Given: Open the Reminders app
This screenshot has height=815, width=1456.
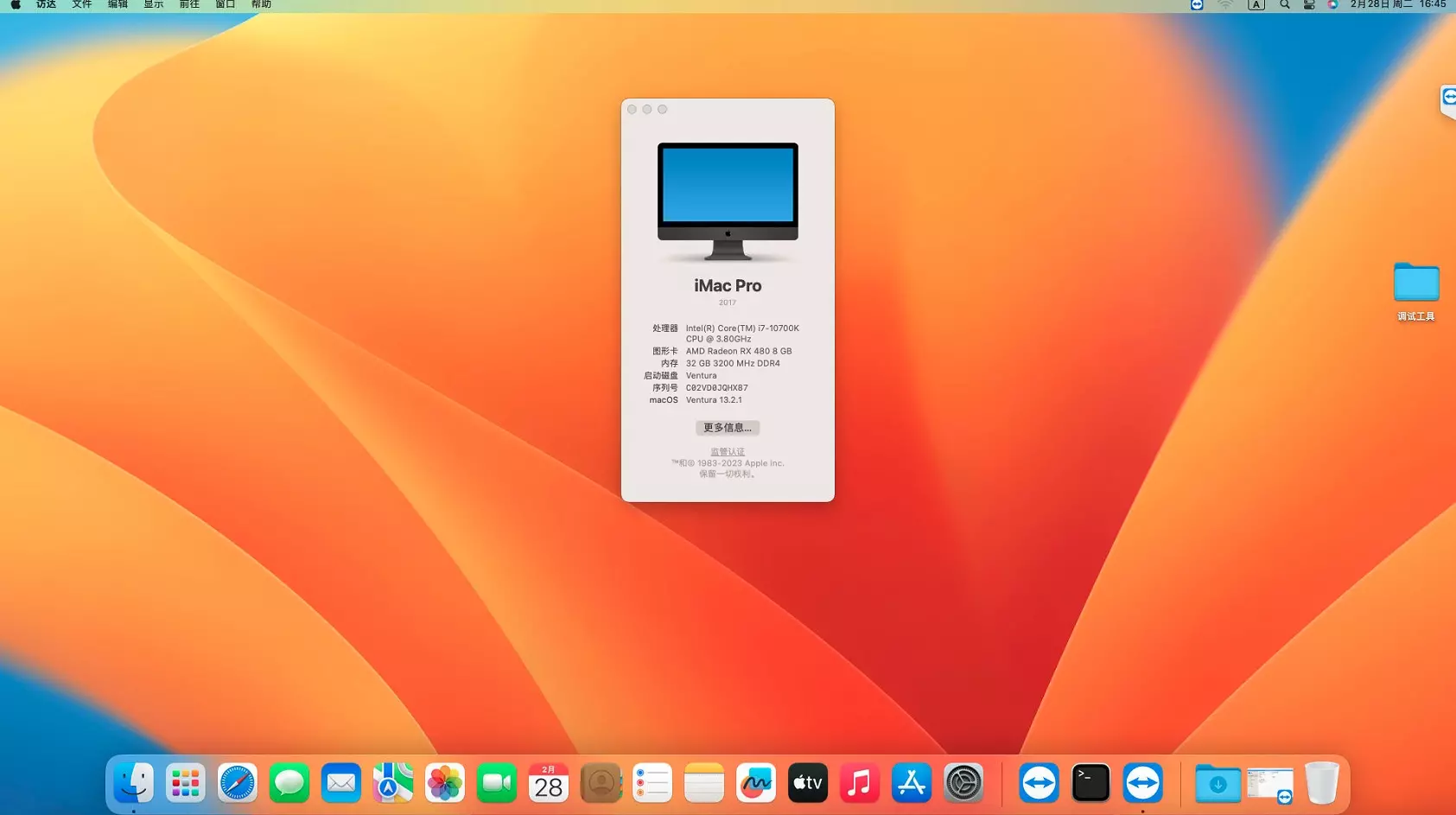Looking at the screenshot, I should click(652, 782).
